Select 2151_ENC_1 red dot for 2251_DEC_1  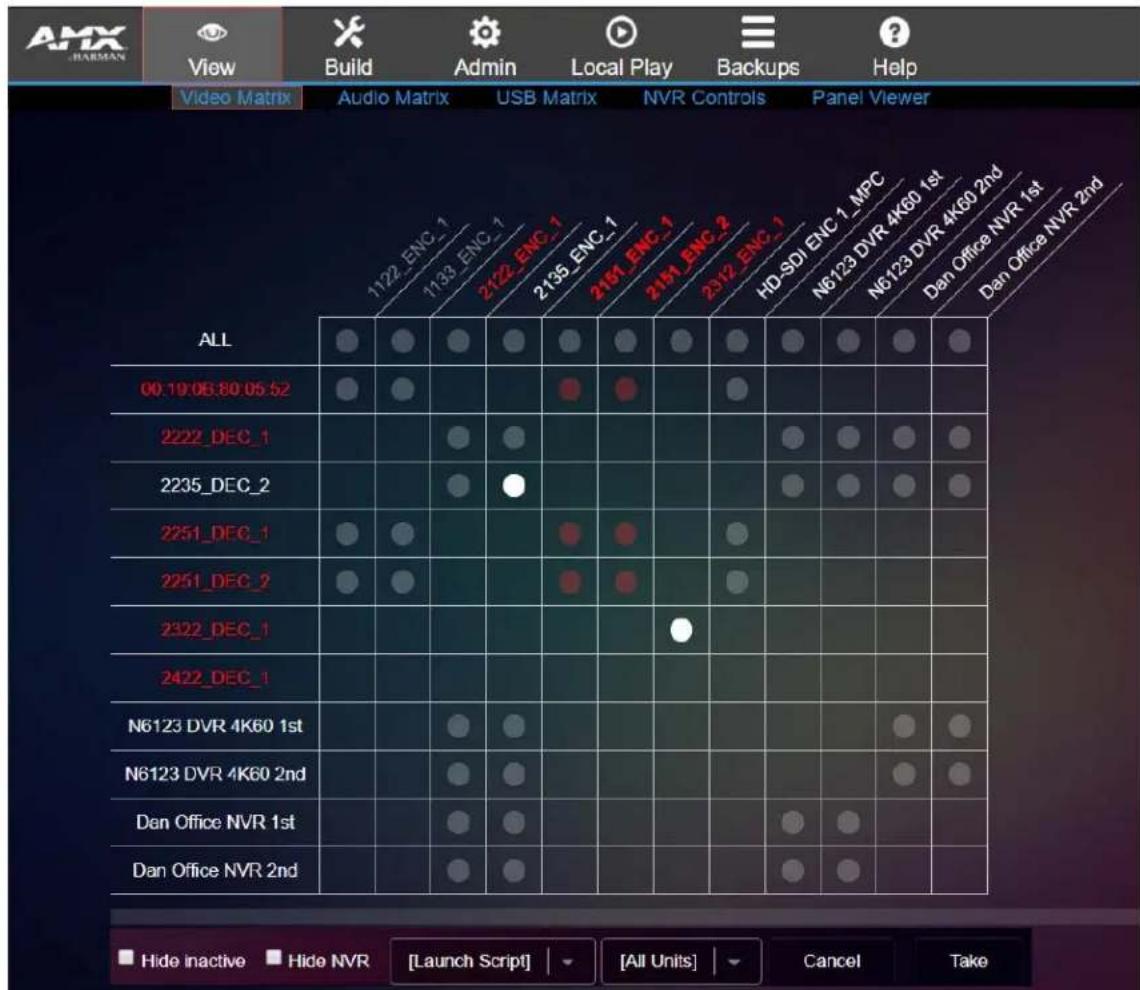tap(570, 534)
